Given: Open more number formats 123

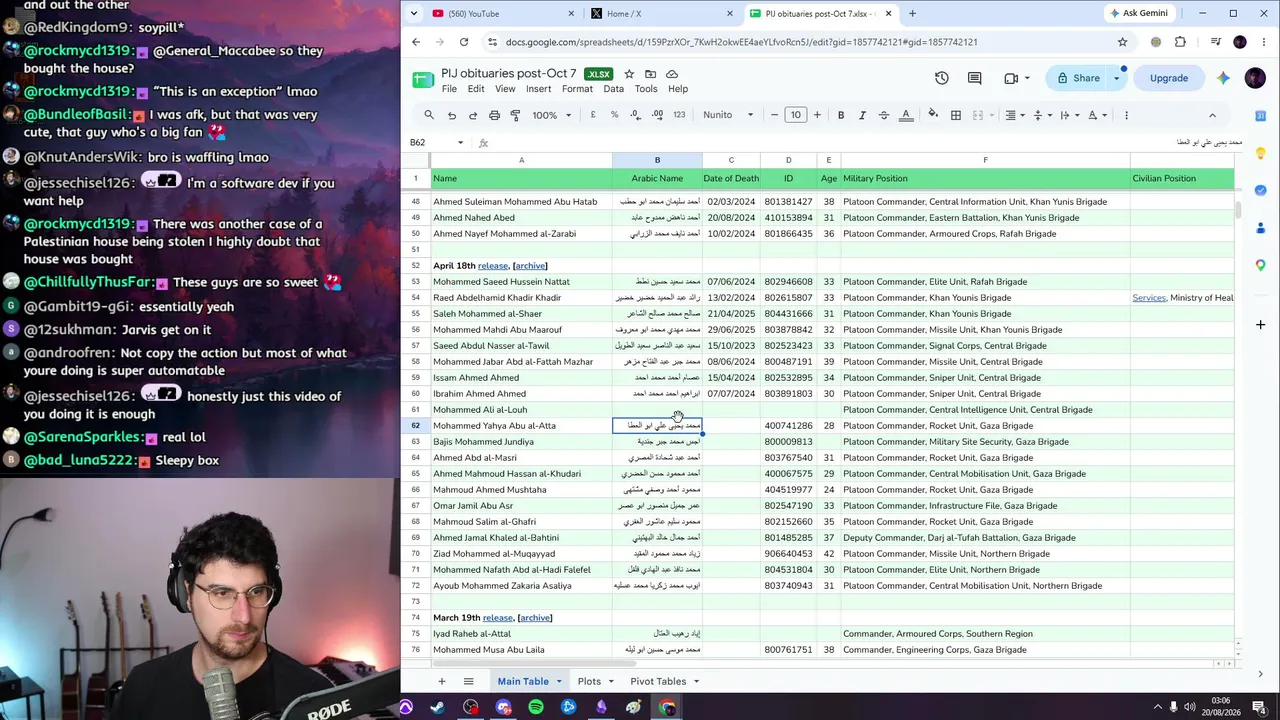Looking at the screenshot, I should point(679,115).
